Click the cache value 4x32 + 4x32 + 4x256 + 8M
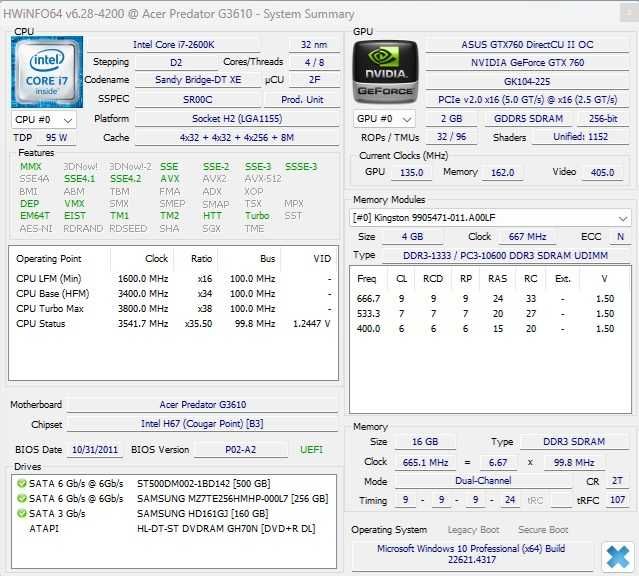Viewport: 639px width, 576px height. tap(237, 138)
